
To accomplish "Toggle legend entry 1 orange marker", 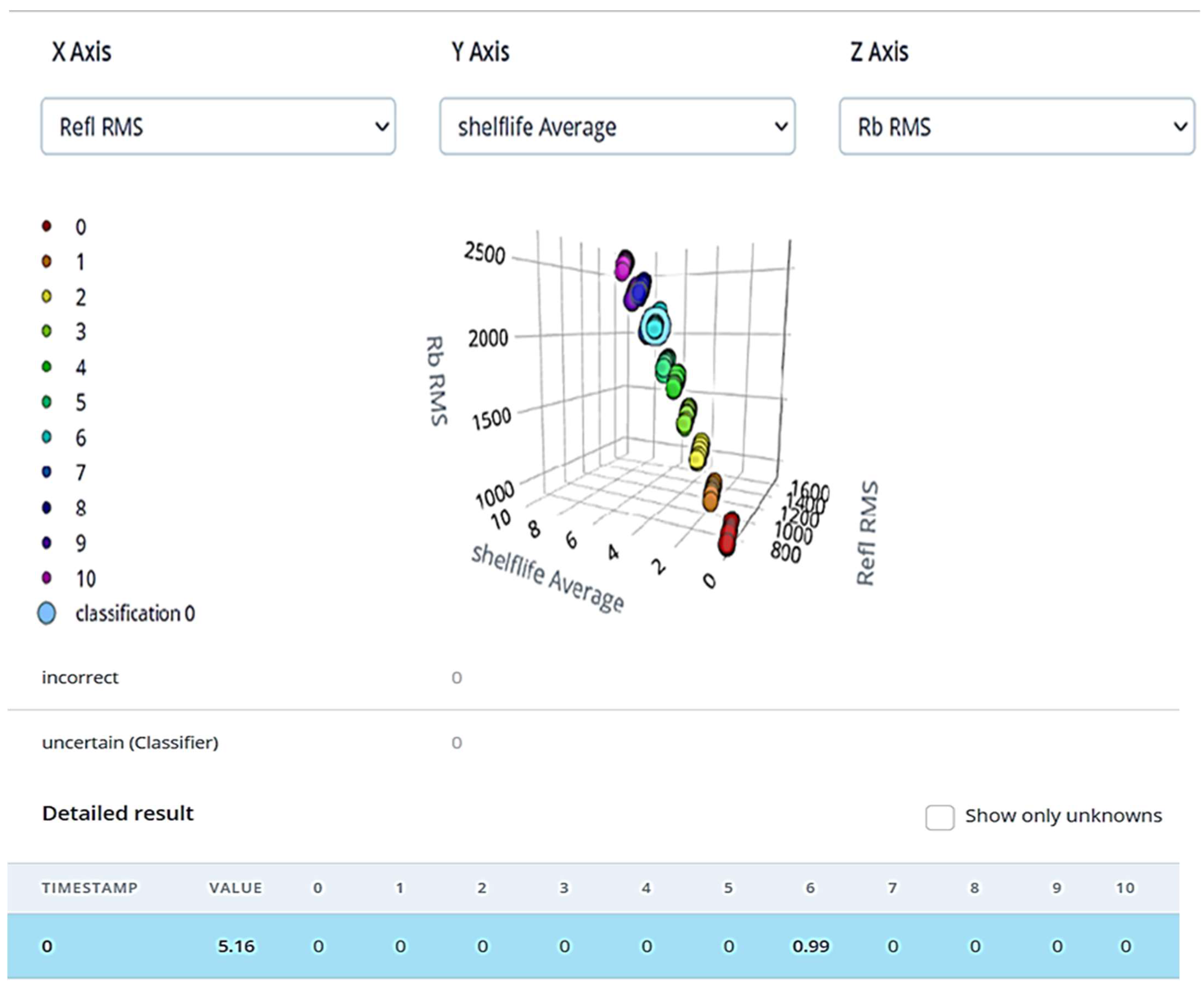I will (47, 261).
